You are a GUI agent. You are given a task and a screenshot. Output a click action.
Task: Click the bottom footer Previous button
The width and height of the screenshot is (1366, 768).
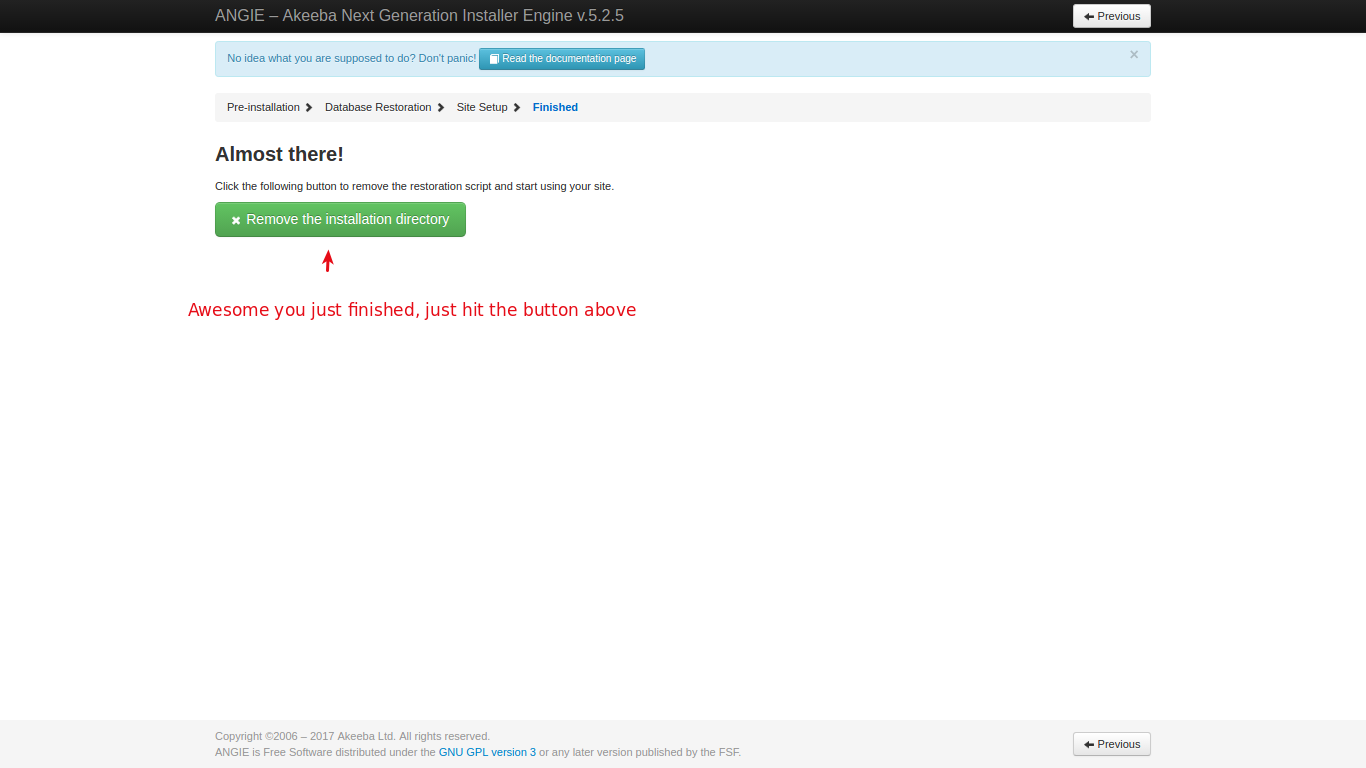(1112, 744)
